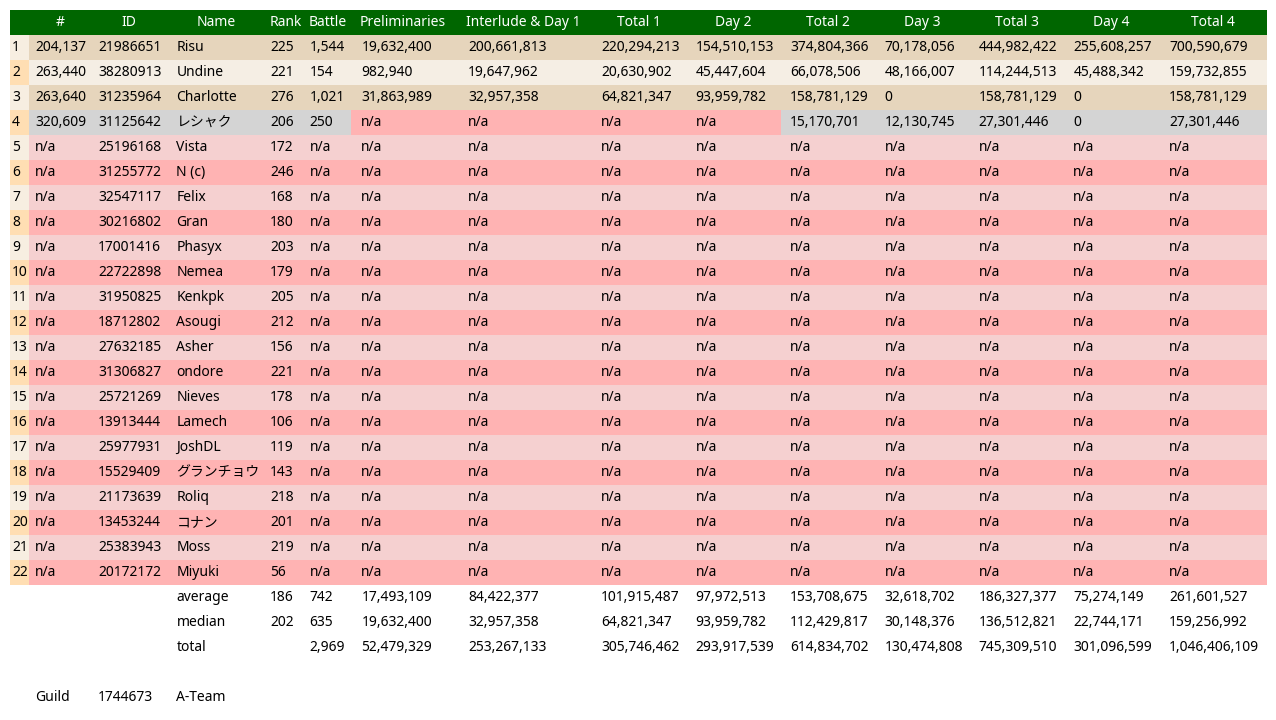Select the name cell Miyuki
Viewport: 1276px width, 720px height.
[x=198, y=572]
